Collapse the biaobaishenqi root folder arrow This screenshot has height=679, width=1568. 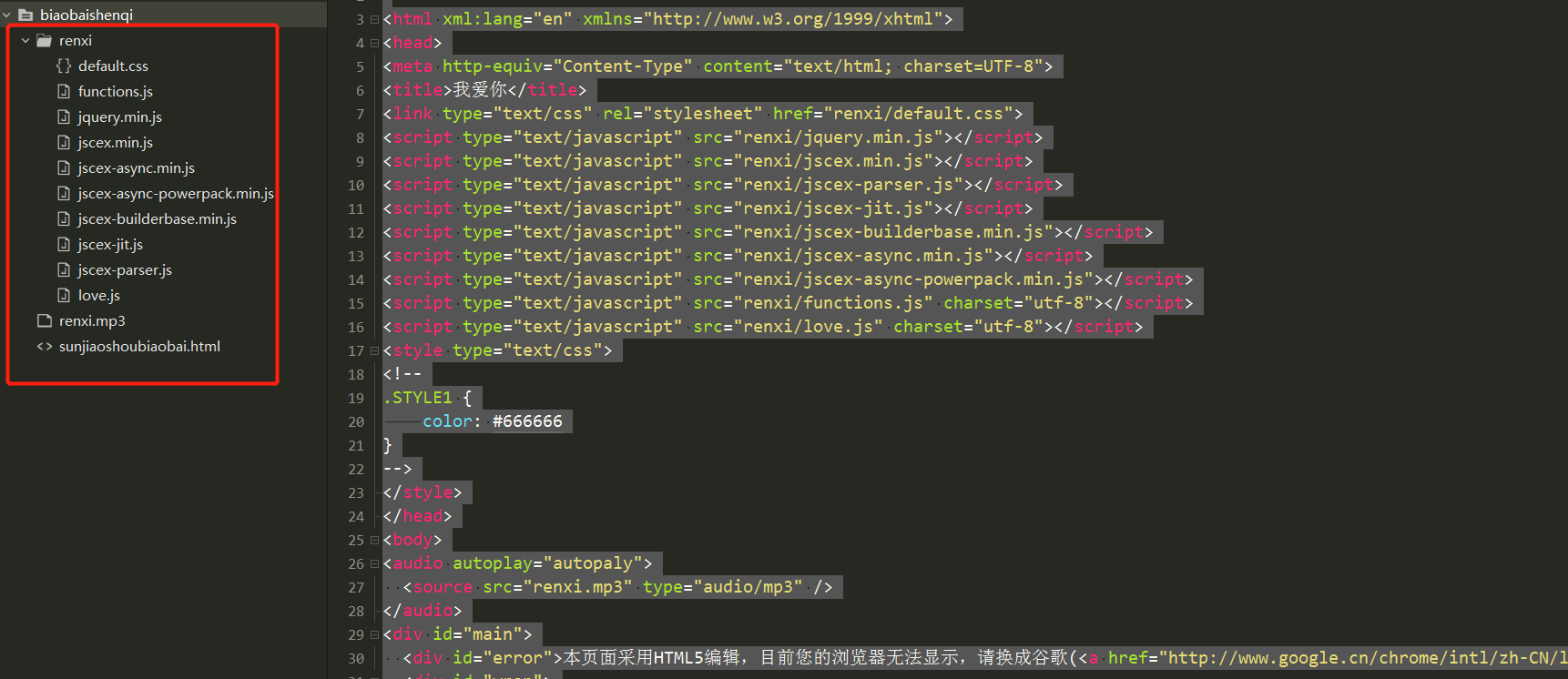7,15
